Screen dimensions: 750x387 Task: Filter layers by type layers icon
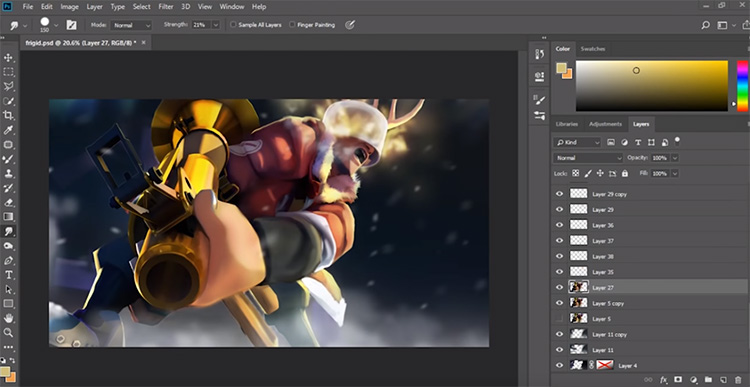tap(638, 143)
